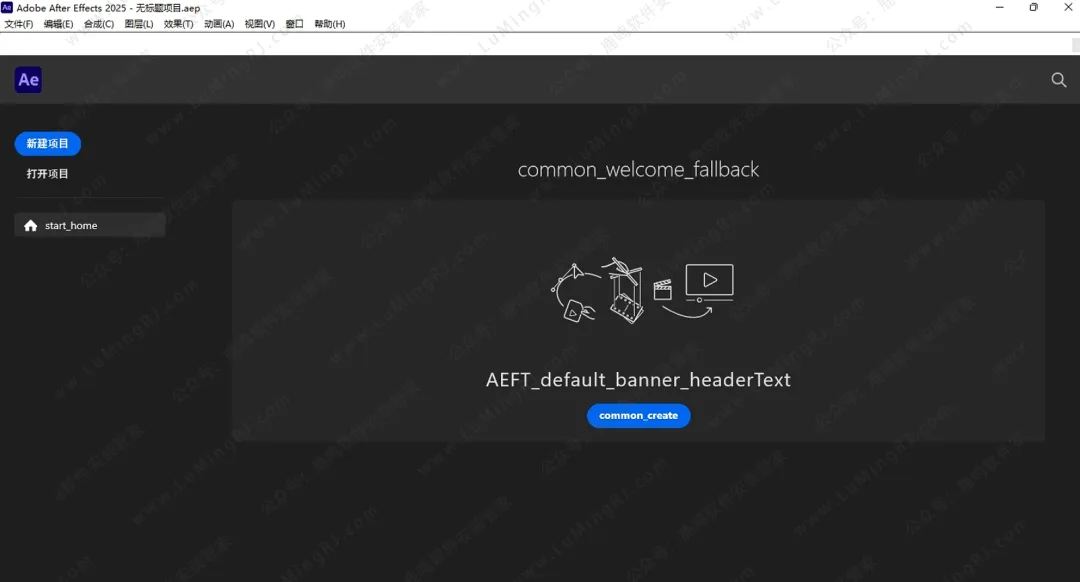Image resolution: width=1080 pixels, height=582 pixels.
Task: Open the 窗口 menu
Action: 295,24
